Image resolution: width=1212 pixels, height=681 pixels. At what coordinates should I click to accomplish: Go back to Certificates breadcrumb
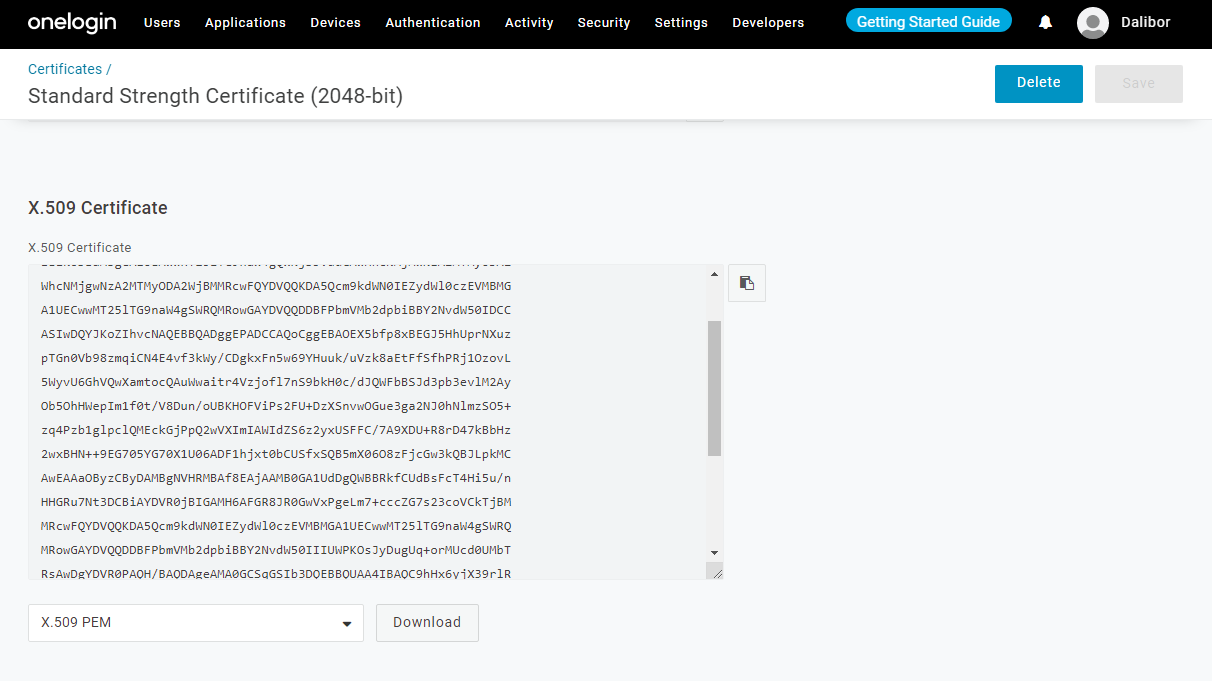point(65,69)
